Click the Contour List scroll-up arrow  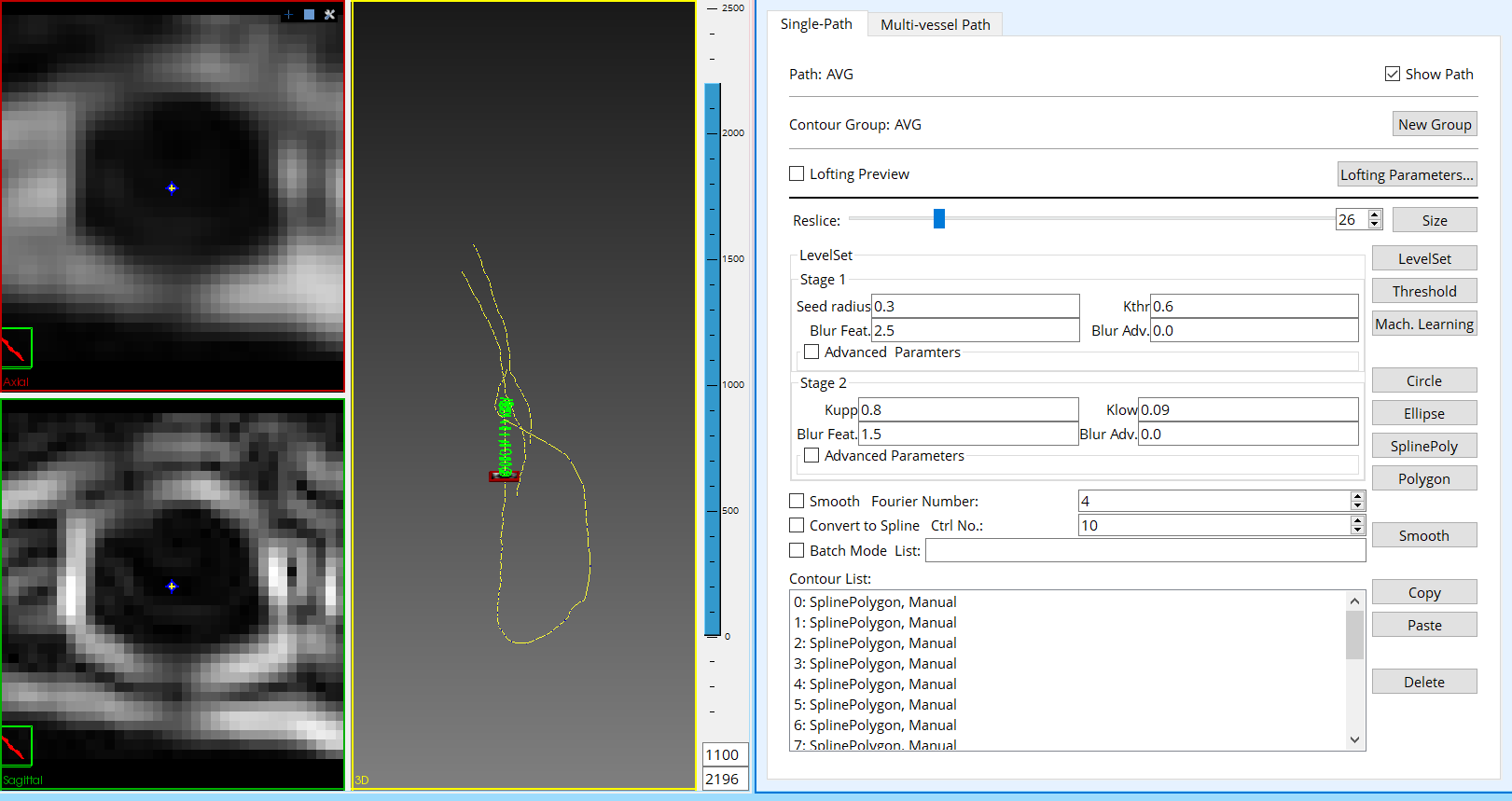coord(1355,601)
